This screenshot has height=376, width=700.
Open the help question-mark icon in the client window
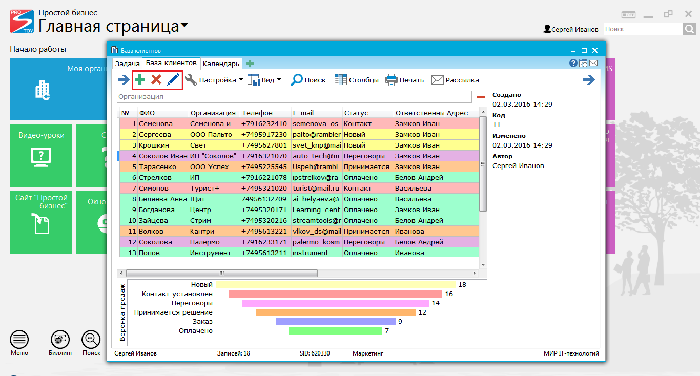573,63
